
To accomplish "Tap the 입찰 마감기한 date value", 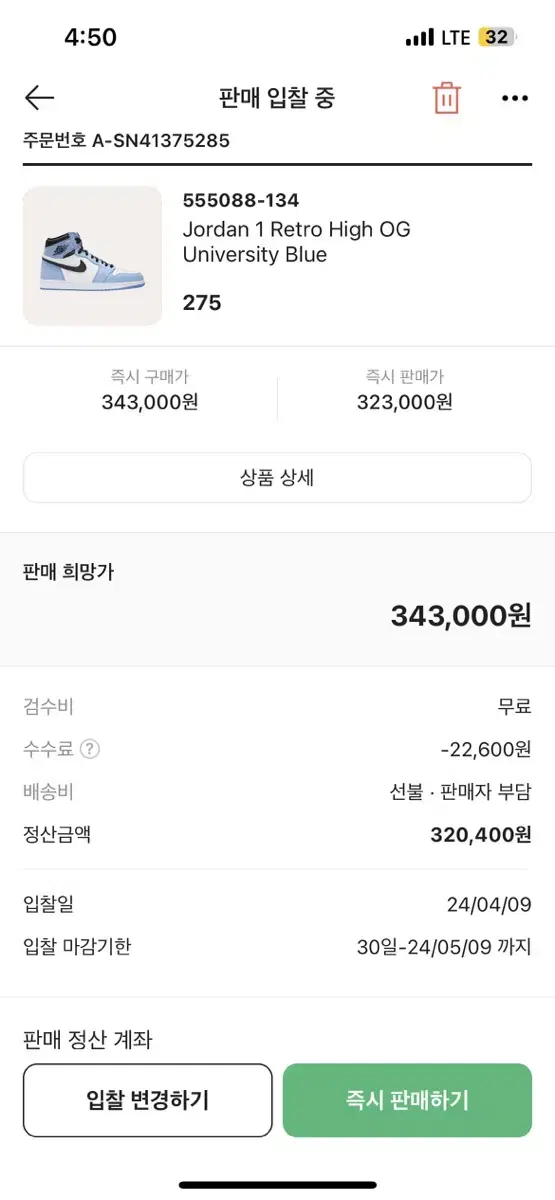I will pos(444,946).
